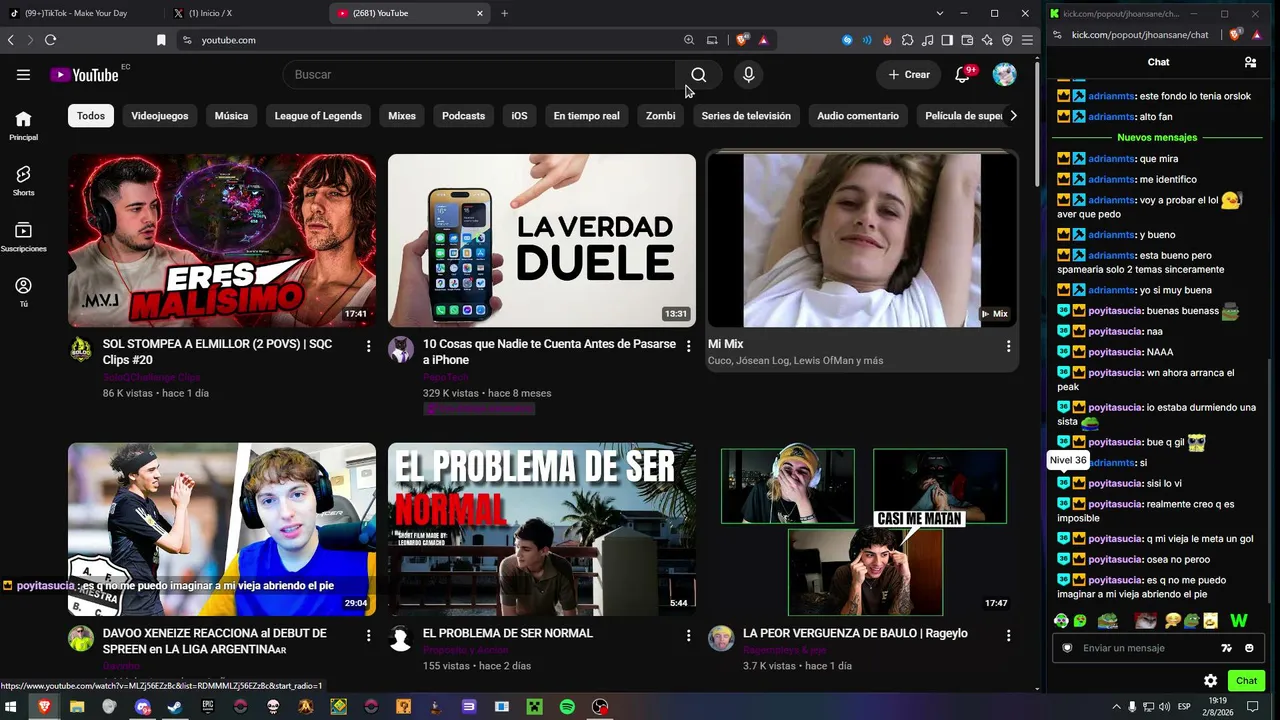Select the Todos filter chip
Viewport: 1280px width, 720px height.
pyautogui.click(x=91, y=116)
